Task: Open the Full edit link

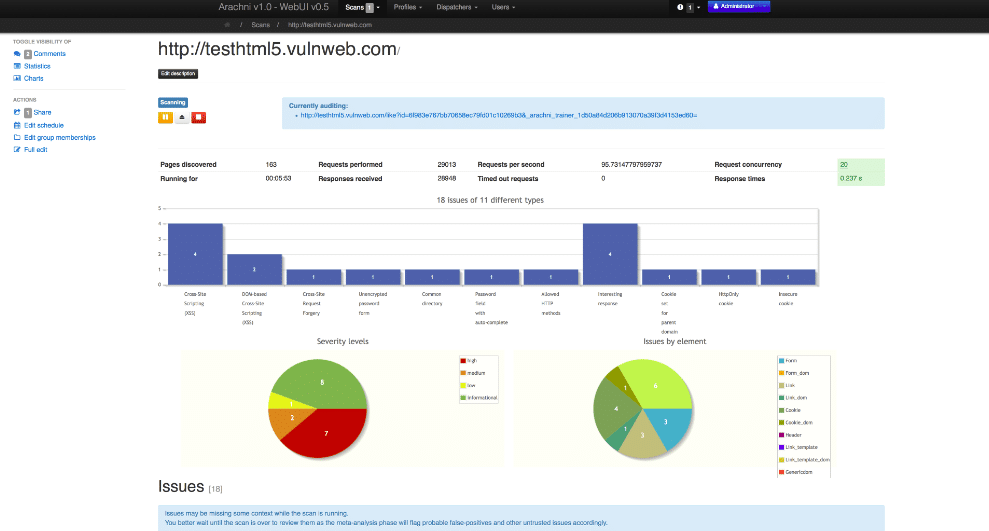Action: (x=35, y=150)
